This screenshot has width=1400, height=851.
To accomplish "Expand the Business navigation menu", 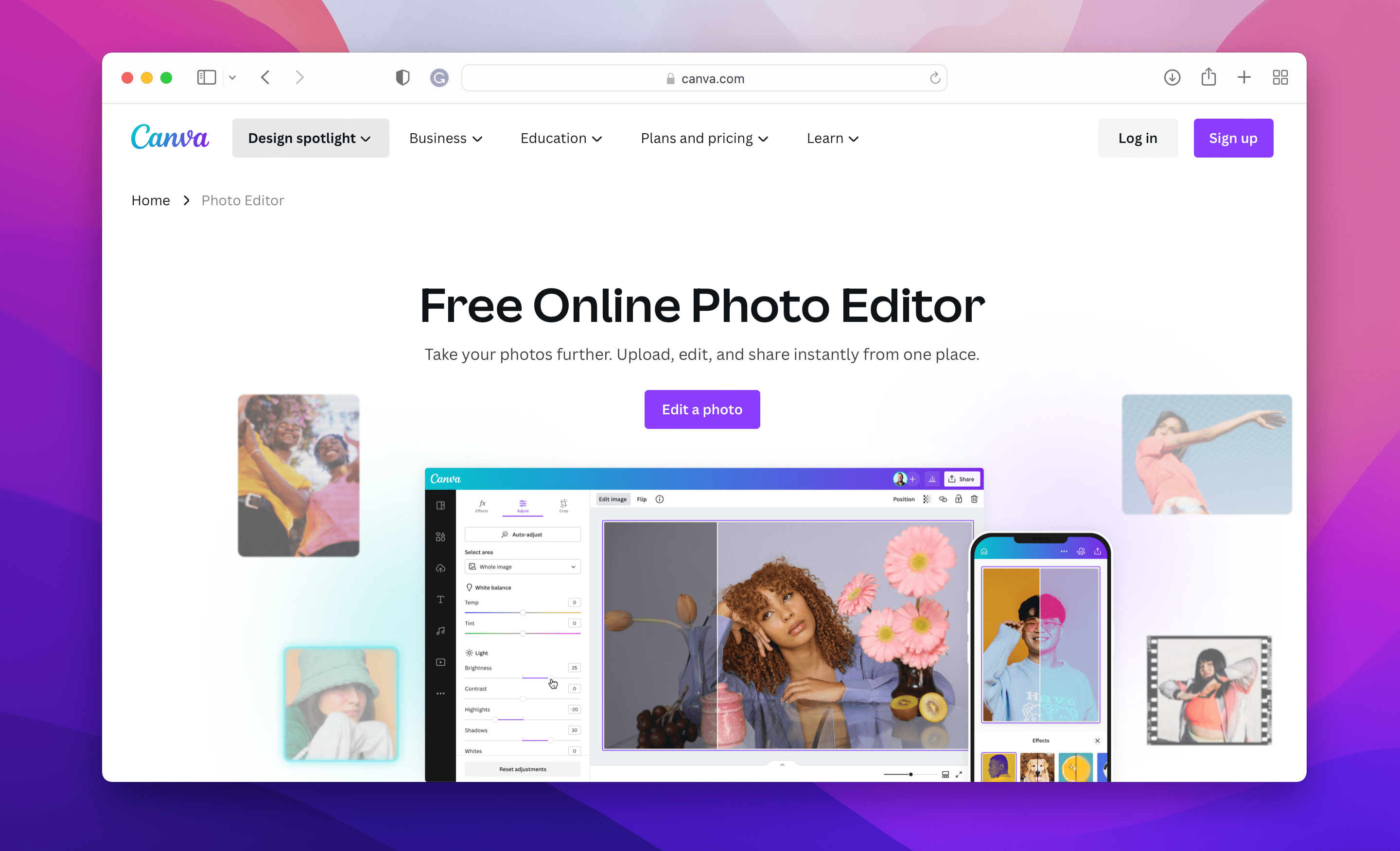I will [x=445, y=138].
